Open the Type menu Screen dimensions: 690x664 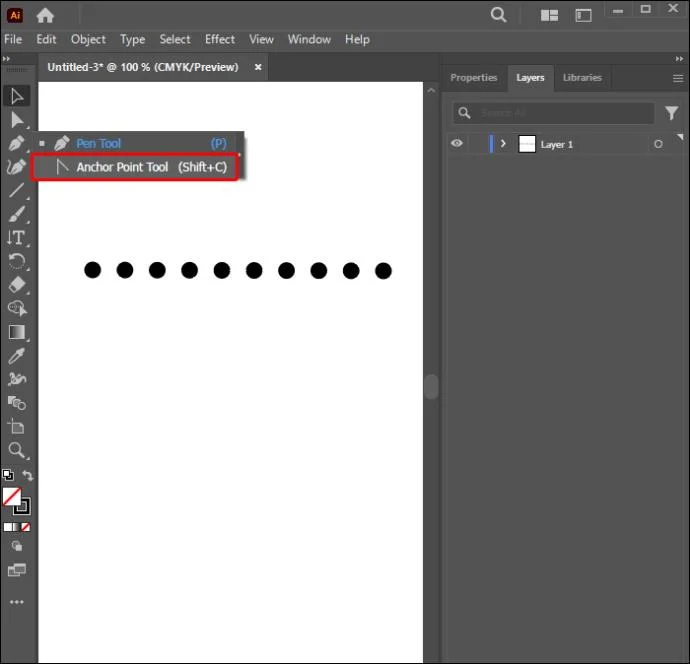tap(132, 40)
